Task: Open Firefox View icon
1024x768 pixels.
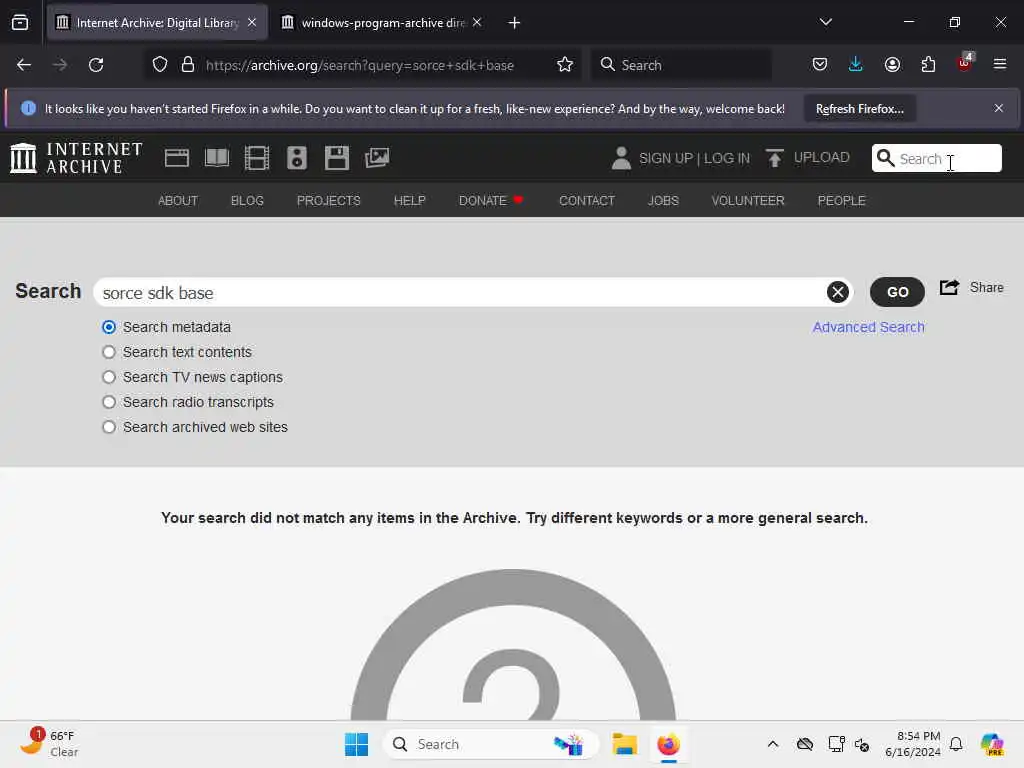Action: tap(20, 23)
